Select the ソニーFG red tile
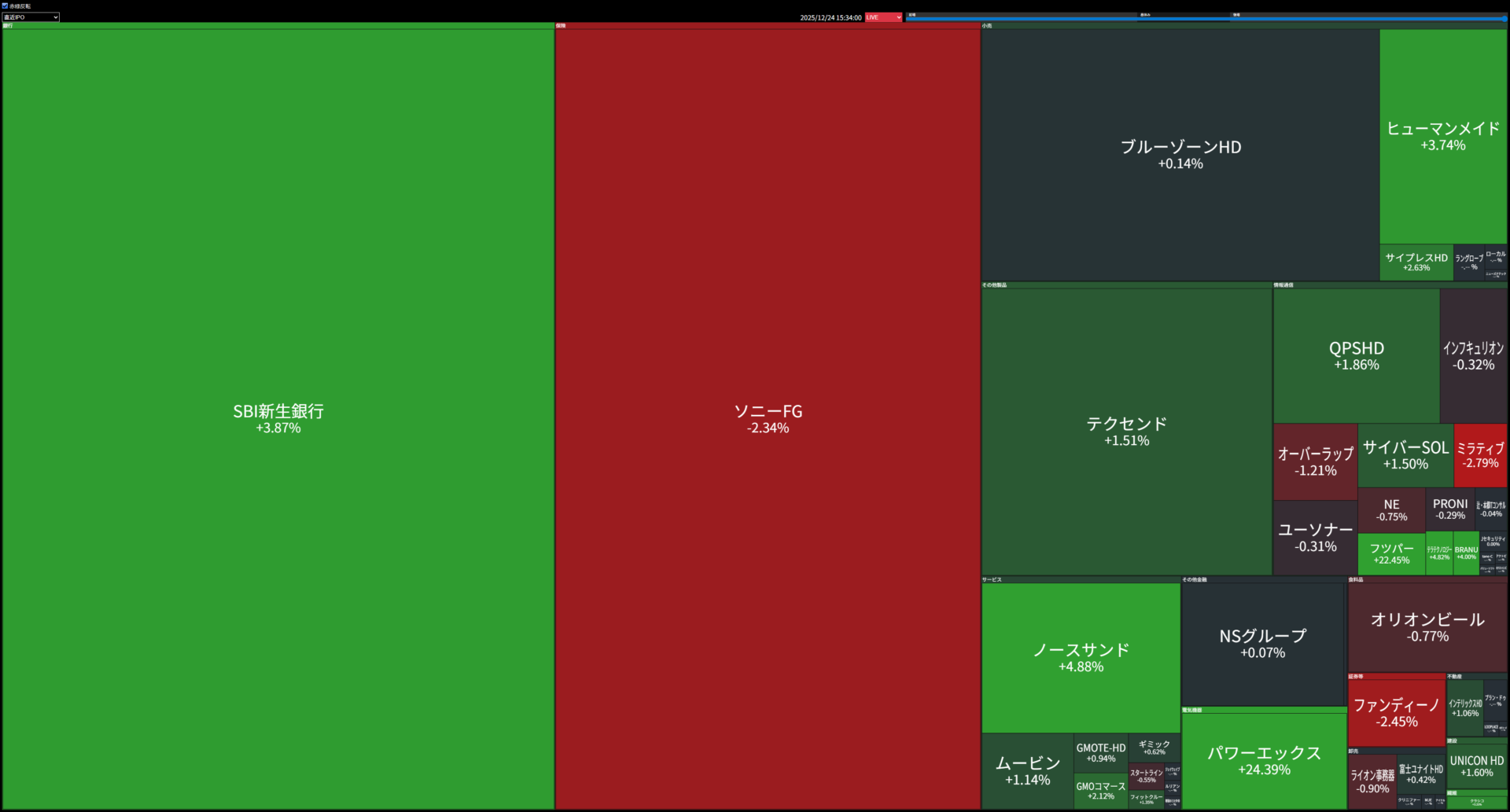 (768, 418)
